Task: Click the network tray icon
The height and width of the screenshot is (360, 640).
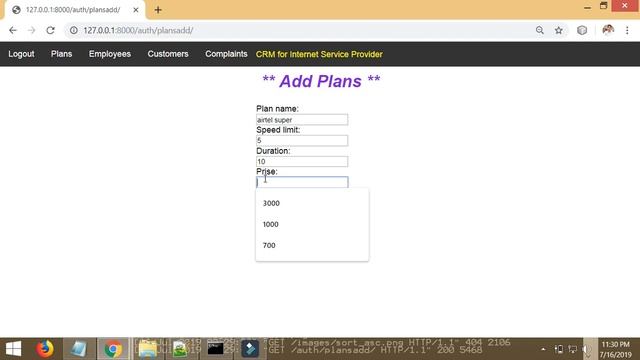Action: click(x=572, y=349)
